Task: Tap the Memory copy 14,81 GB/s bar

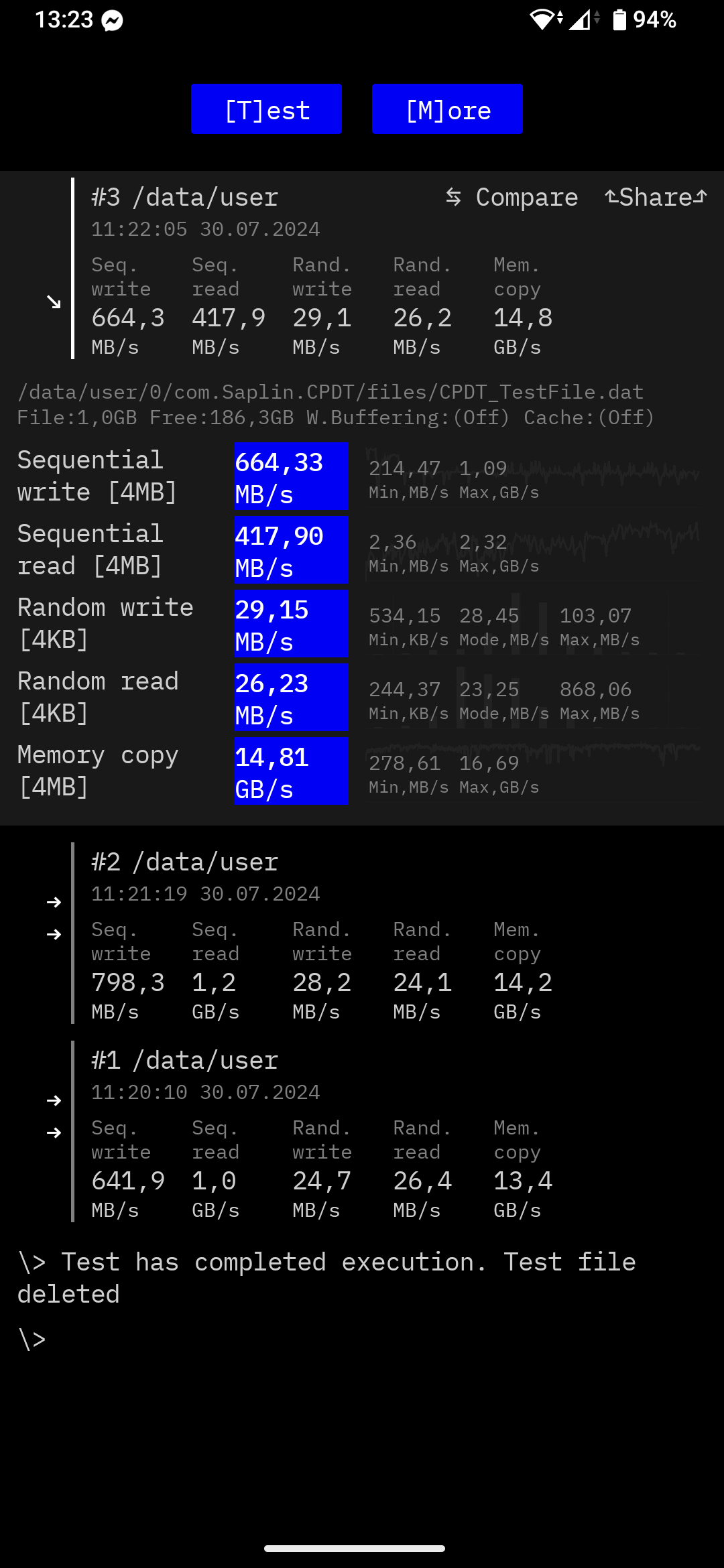Action: [291, 771]
